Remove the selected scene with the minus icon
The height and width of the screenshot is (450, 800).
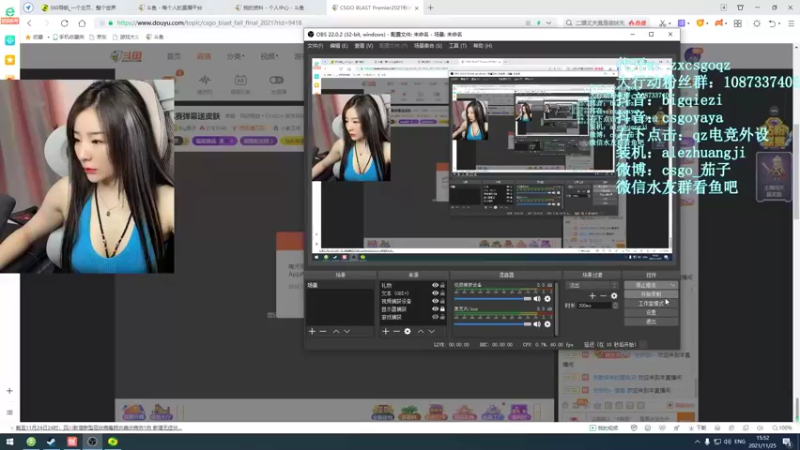pyautogui.click(x=323, y=332)
